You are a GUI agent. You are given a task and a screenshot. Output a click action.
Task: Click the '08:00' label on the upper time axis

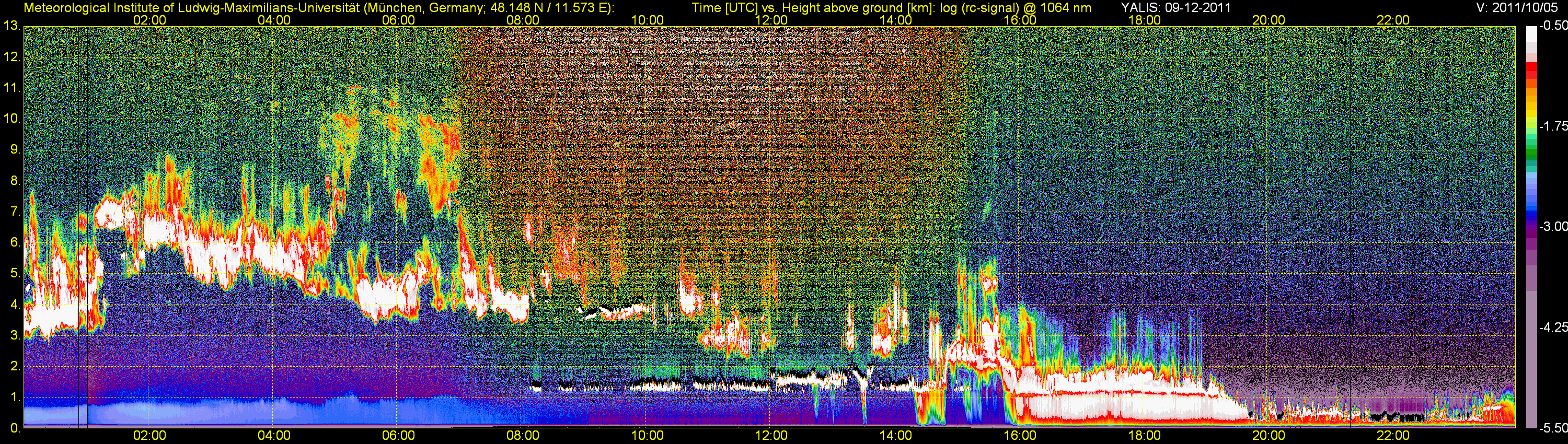pyautogui.click(x=523, y=20)
